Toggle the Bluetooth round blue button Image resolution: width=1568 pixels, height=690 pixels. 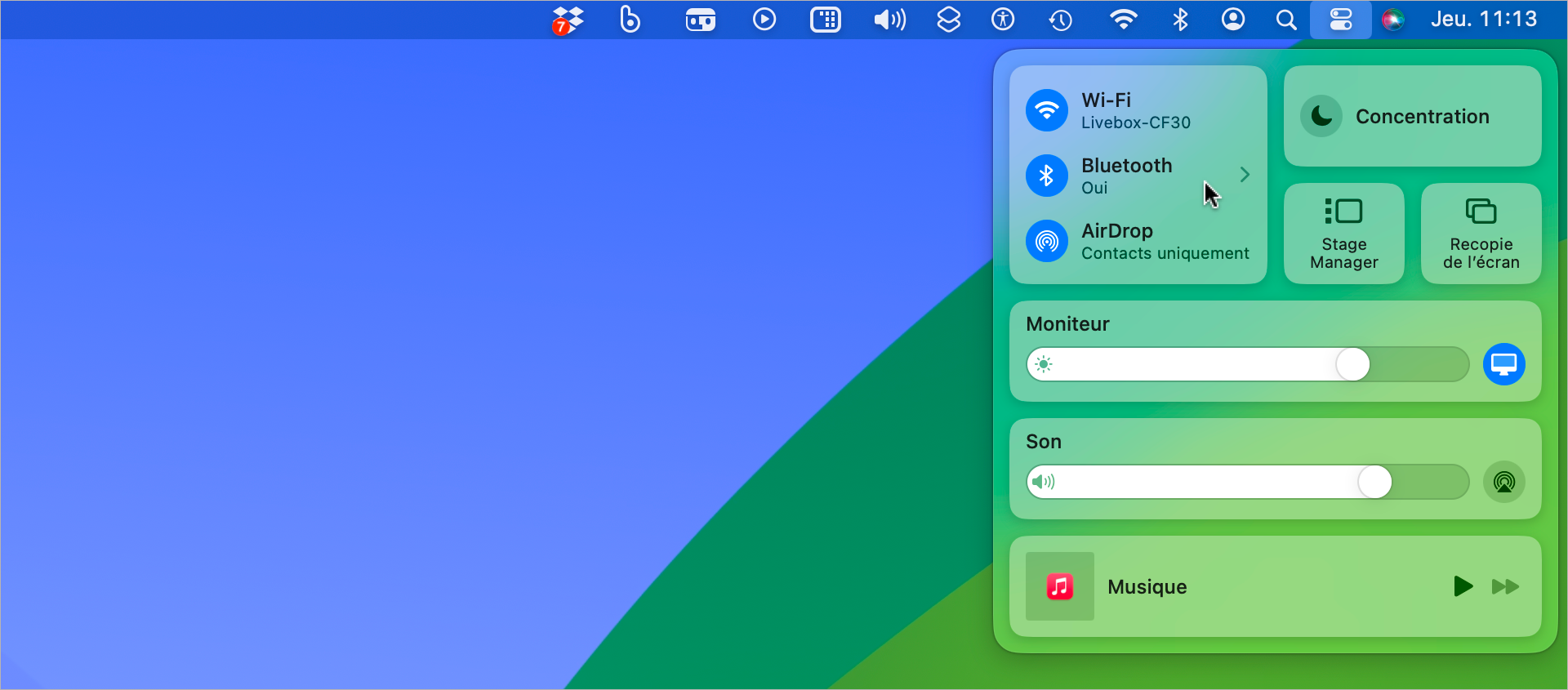1047,175
